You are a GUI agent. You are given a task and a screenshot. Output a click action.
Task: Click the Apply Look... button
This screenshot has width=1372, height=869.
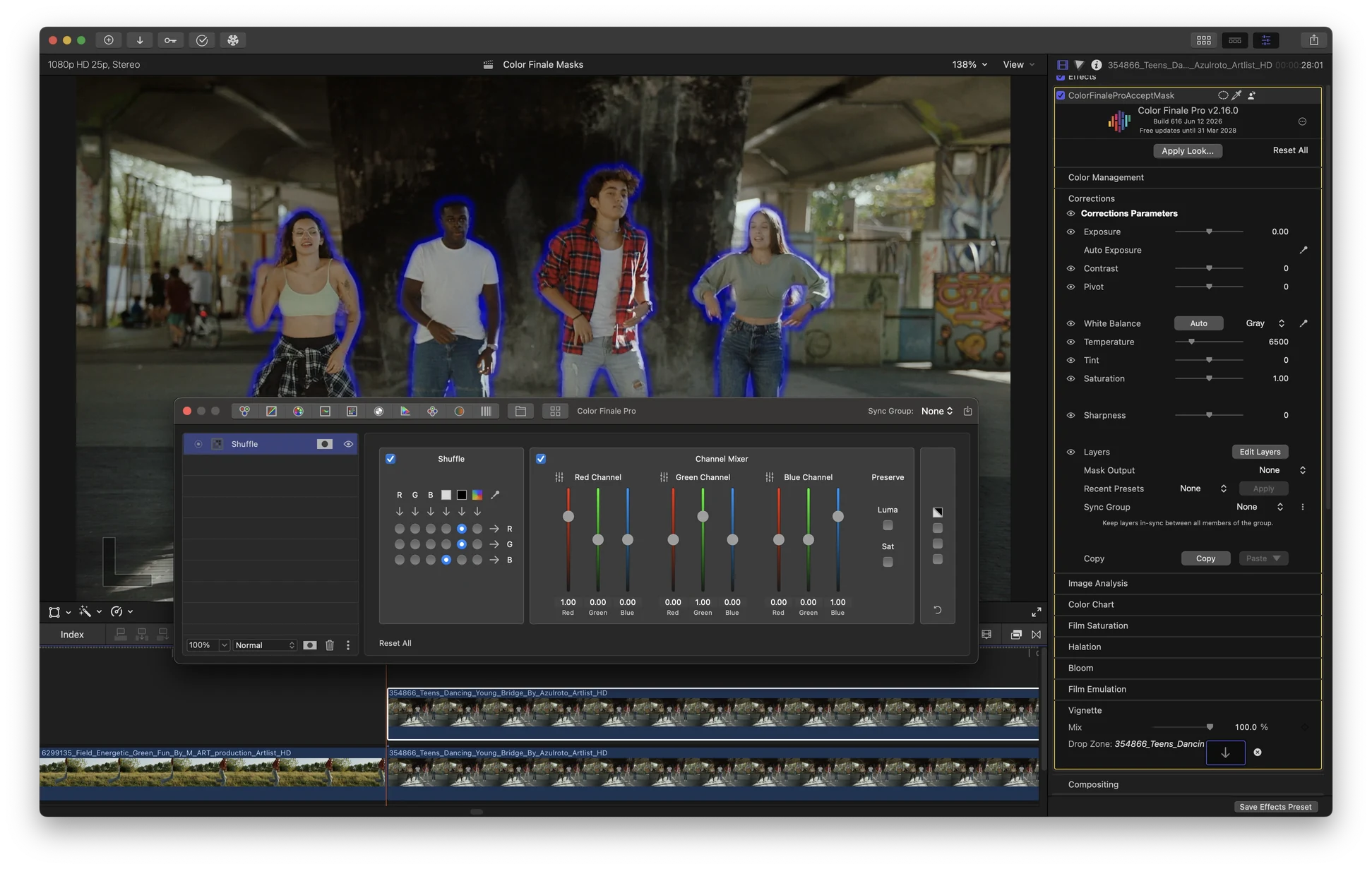(1187, 151)
